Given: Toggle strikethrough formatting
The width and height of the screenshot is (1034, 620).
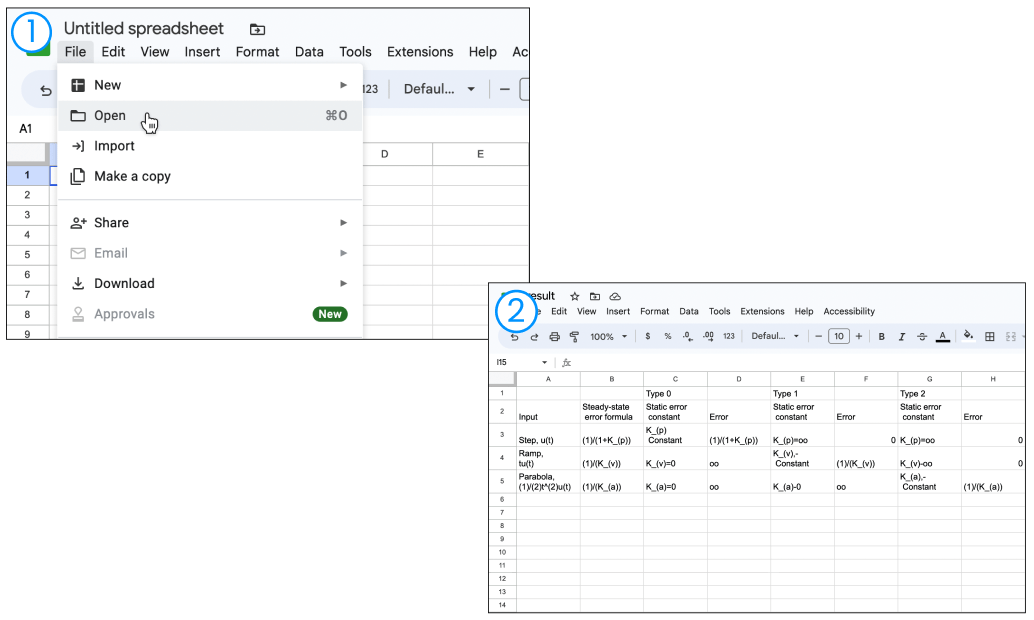Looking at the screenshot, I should click(921, 337).
